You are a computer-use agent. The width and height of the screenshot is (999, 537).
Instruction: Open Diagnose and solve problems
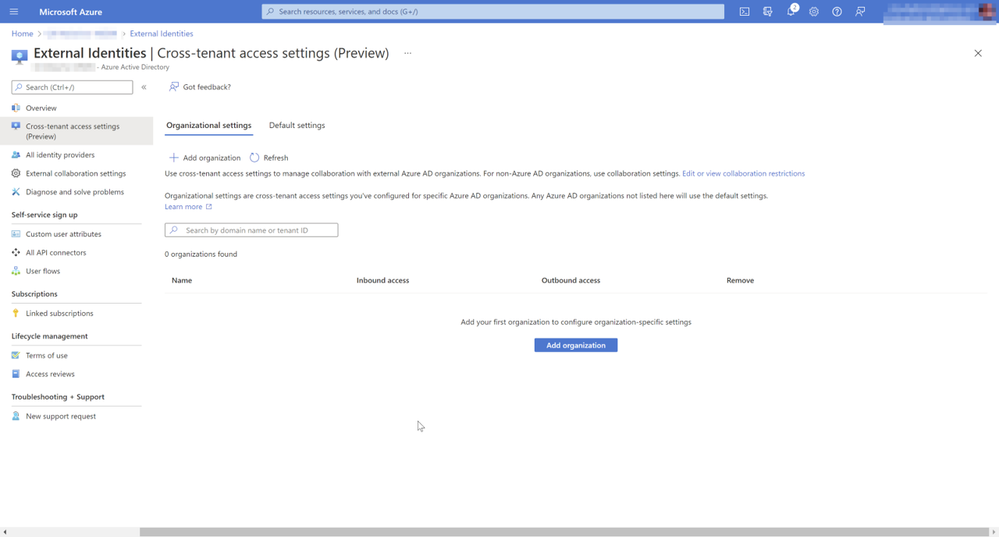76,192
